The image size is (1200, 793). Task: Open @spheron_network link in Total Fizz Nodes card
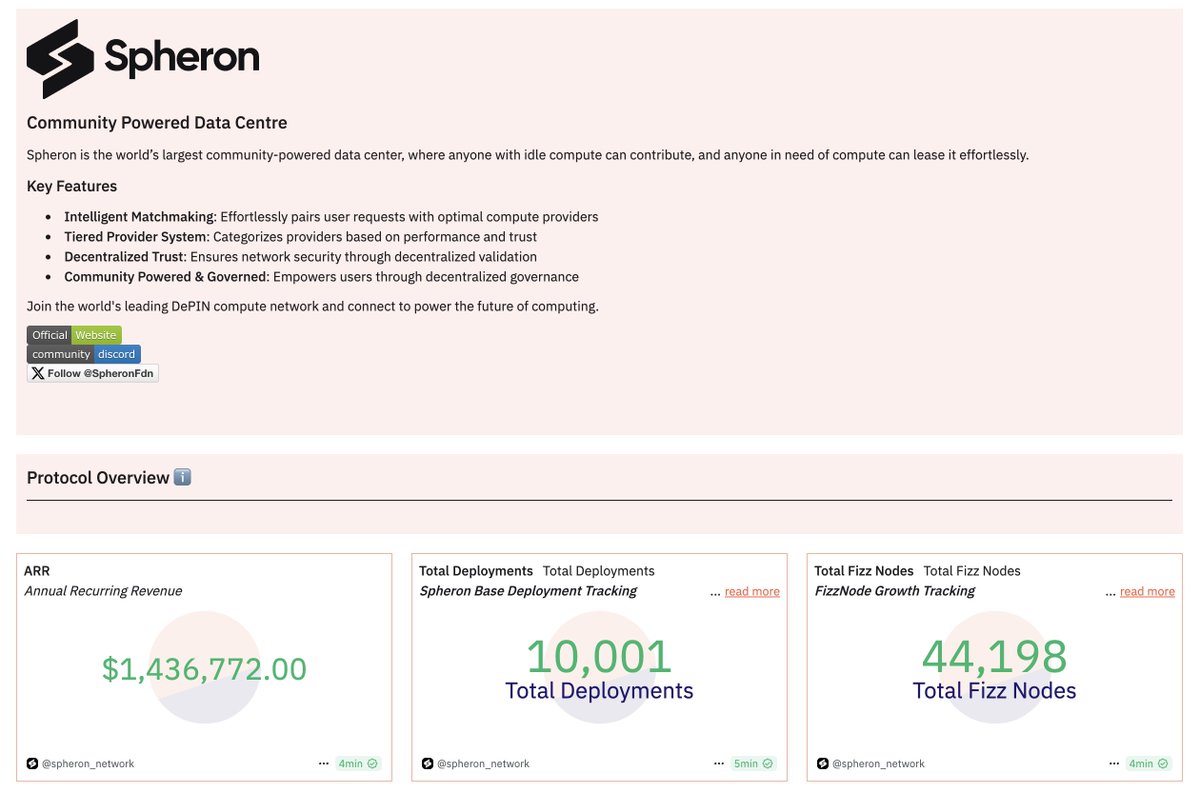click(x=878, y=764)
